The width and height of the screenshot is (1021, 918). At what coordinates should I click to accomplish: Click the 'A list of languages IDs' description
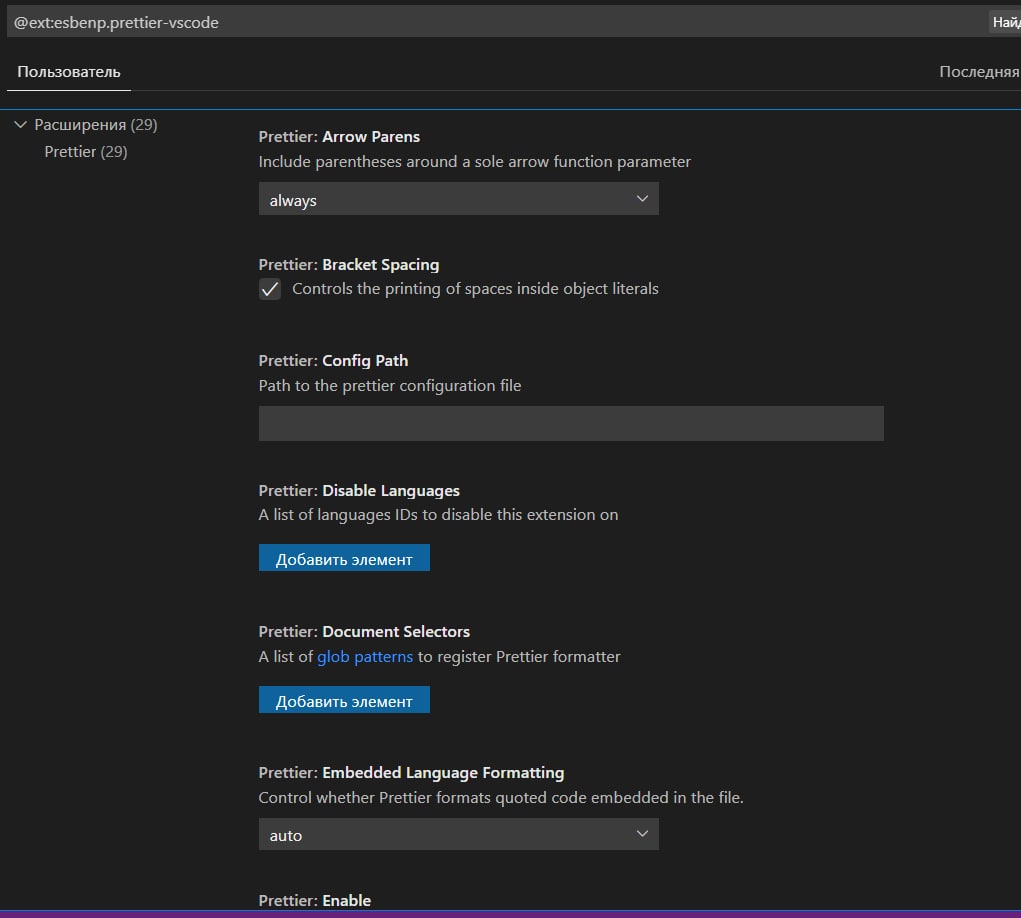[438, 514]
